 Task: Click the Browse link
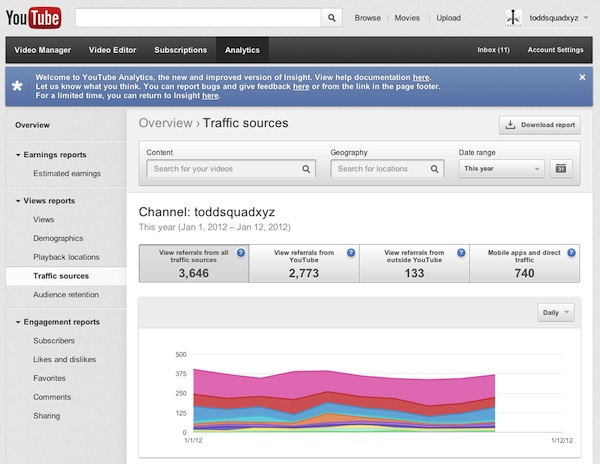(367, 18)
